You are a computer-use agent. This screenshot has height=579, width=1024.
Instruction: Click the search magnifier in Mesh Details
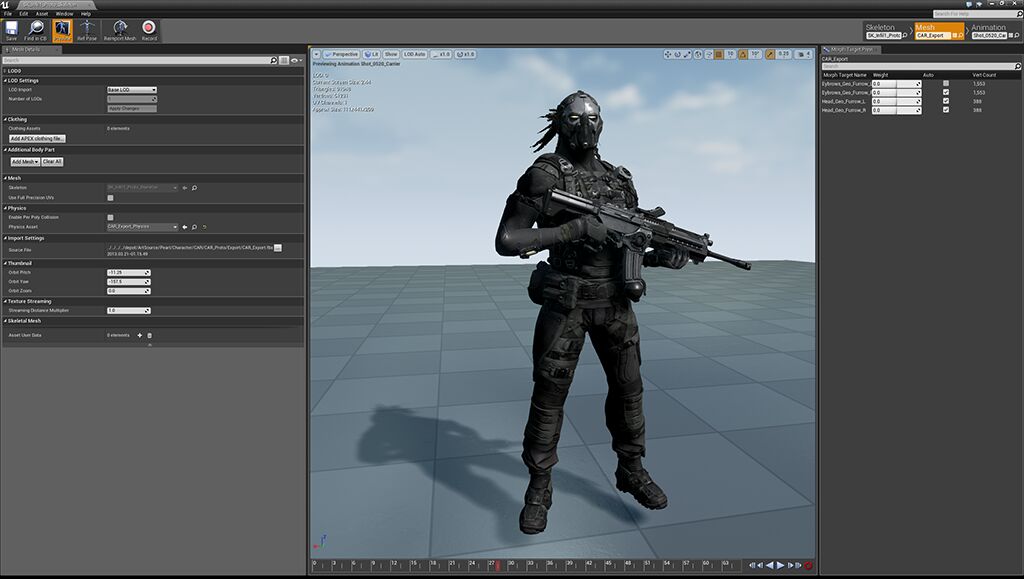click(x=273, y=60)
